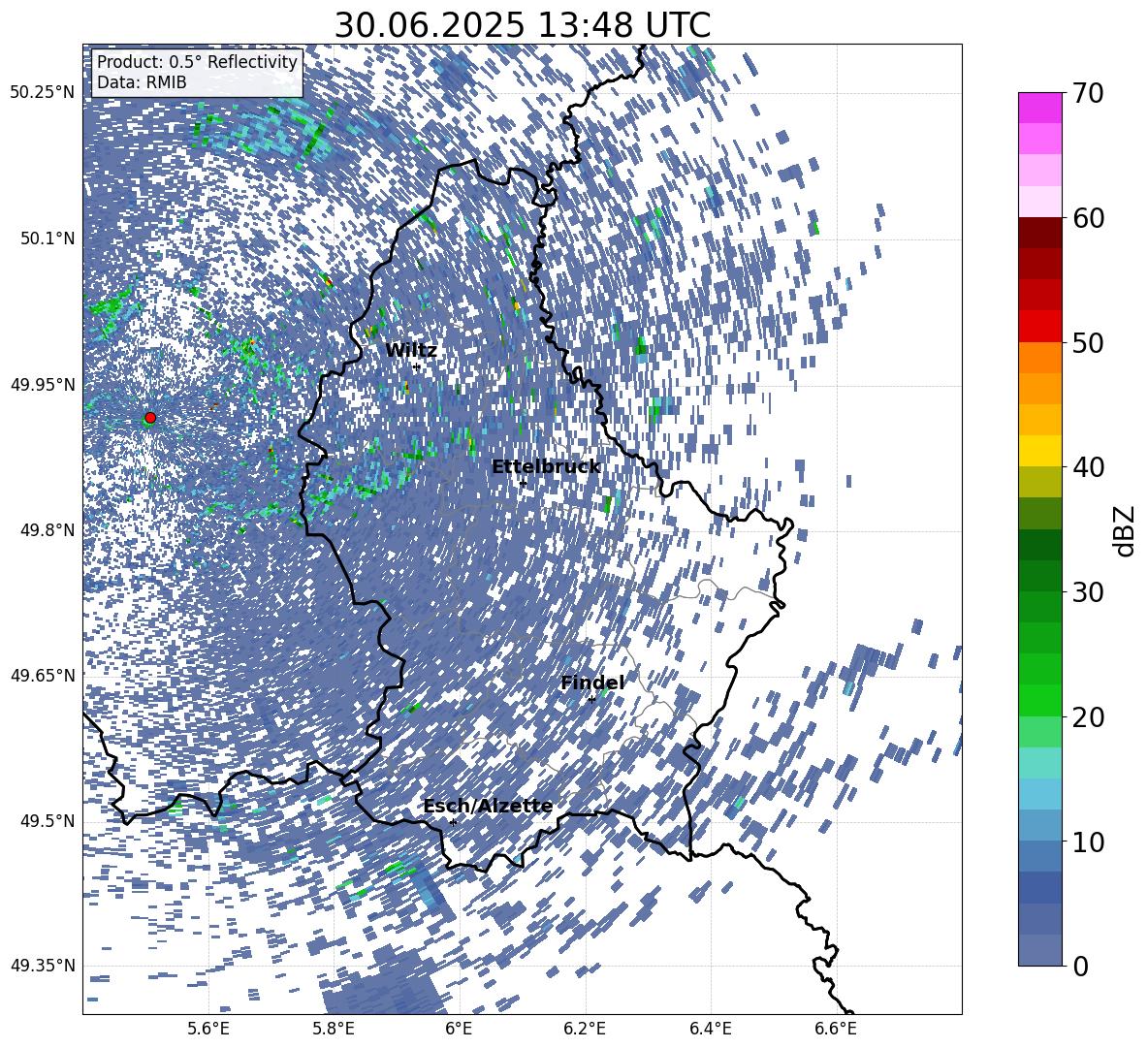Screen dimensions: 1148x1048
Task: Click the colorbar tick label 60
Action: coord(1088,218)
